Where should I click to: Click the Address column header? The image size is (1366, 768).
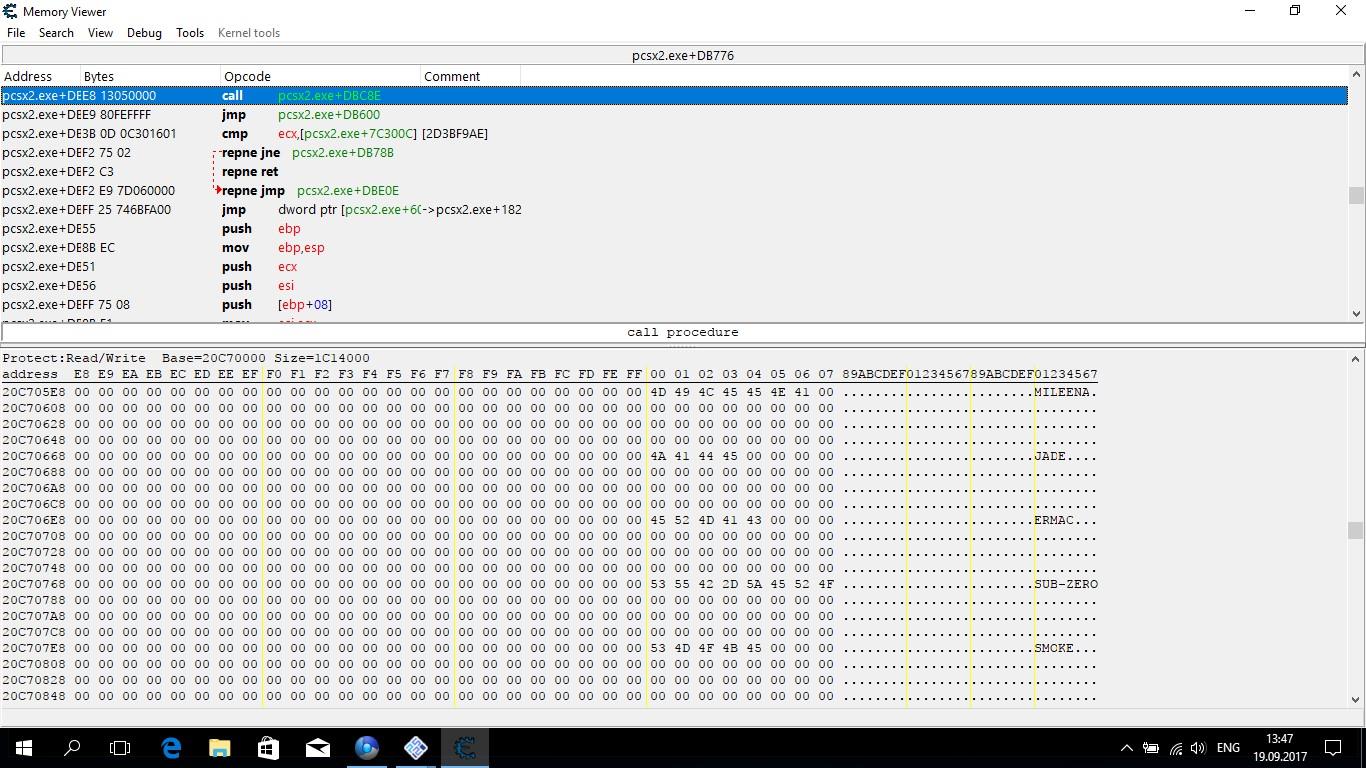click(x=40, y=76)
